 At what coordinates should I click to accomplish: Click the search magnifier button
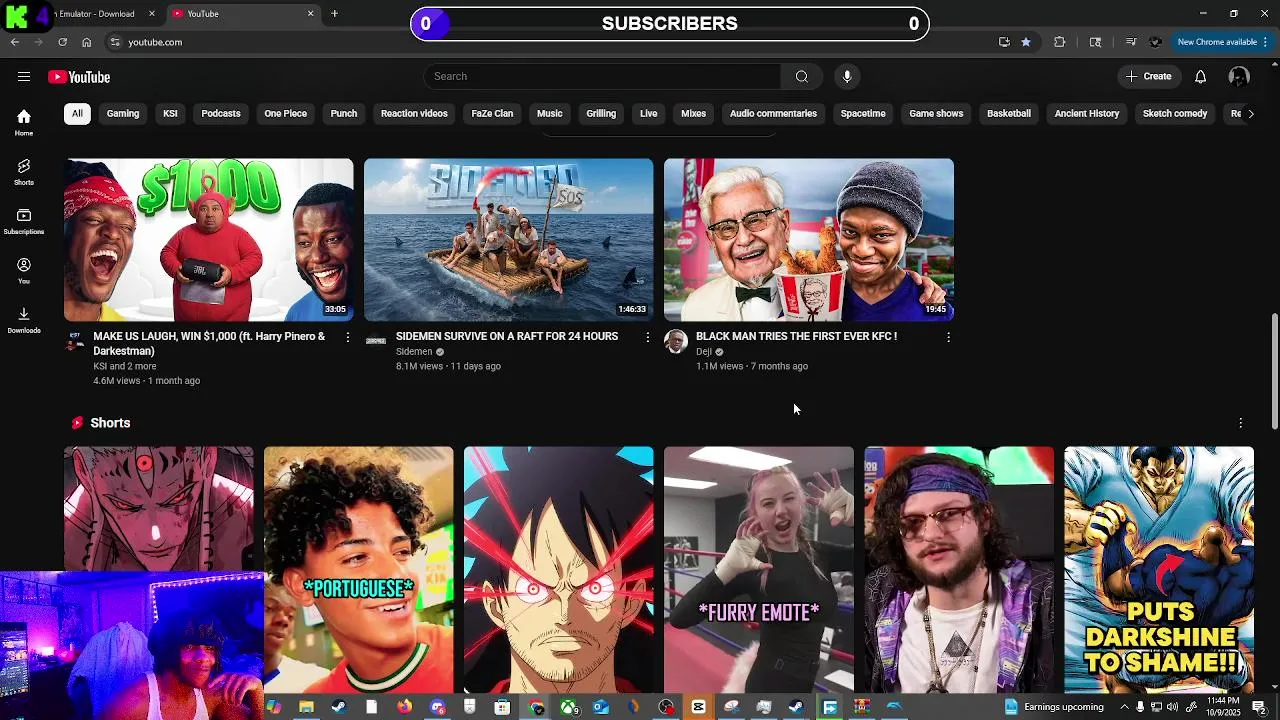click(802, 77)
